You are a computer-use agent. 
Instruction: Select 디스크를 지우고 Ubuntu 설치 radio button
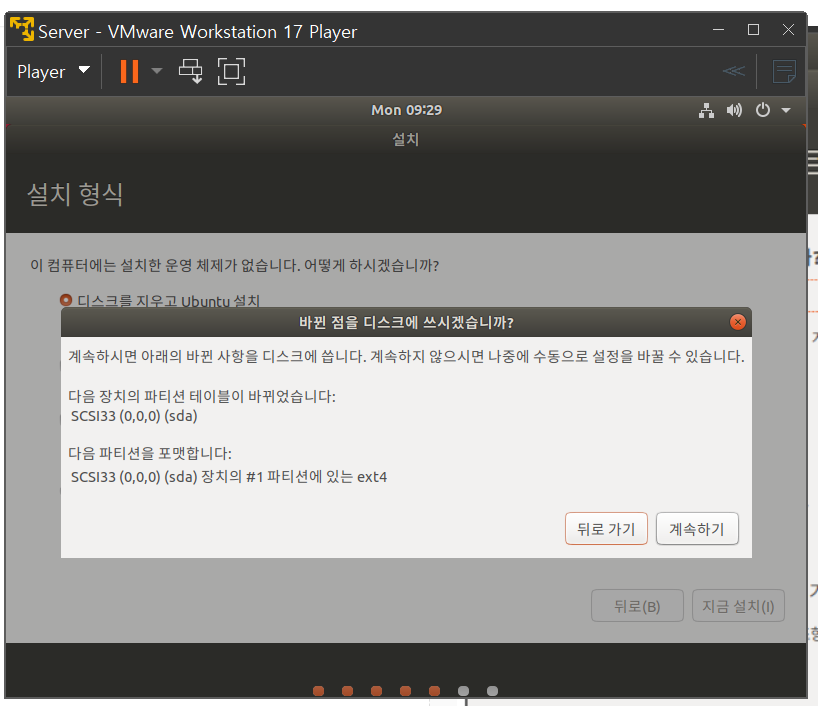66,300
